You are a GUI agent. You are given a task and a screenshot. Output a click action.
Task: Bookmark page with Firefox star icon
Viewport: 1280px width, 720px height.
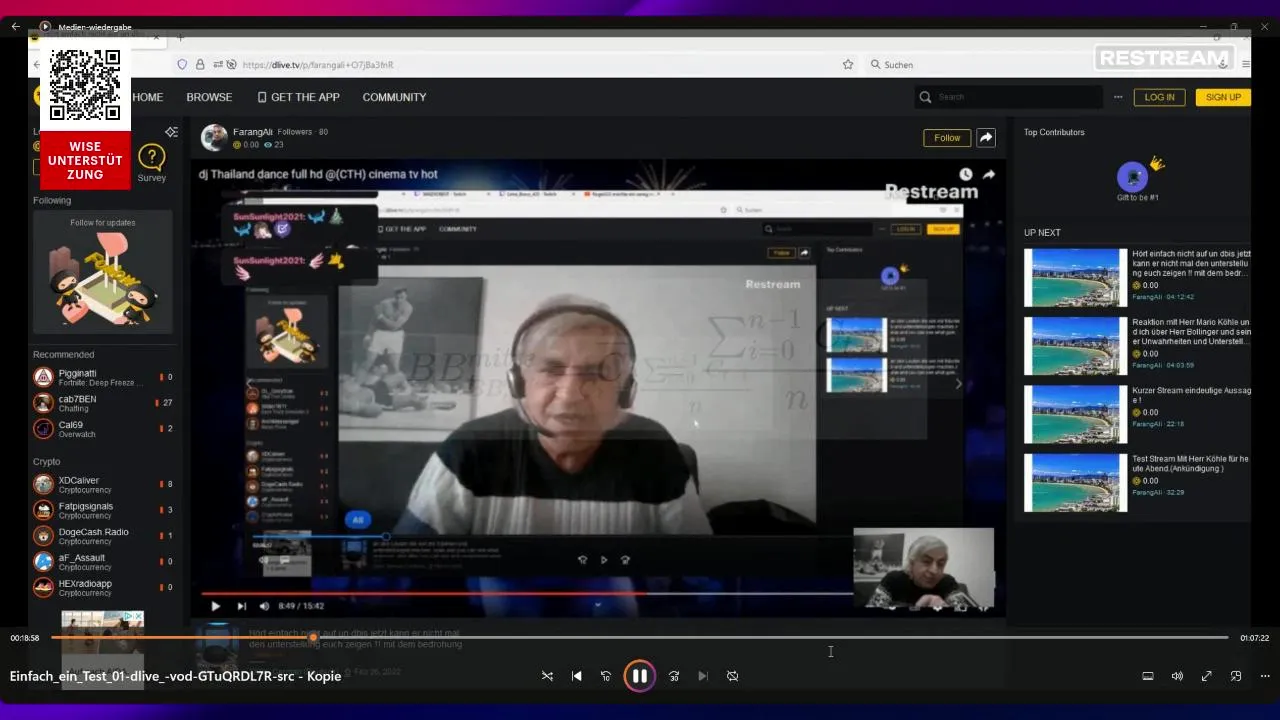[848, 64]
